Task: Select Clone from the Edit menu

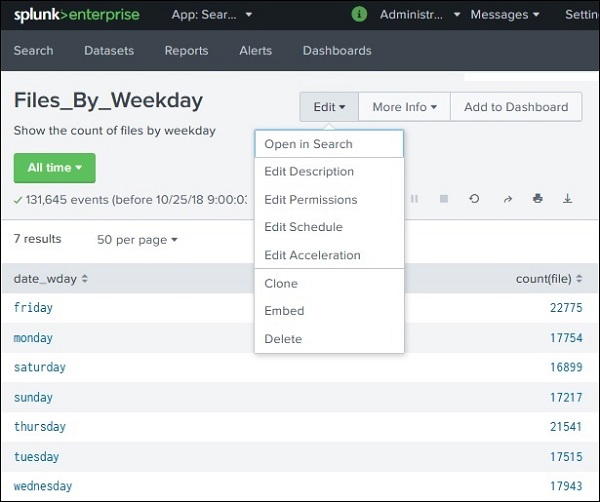Action: (x=281, y=284)
